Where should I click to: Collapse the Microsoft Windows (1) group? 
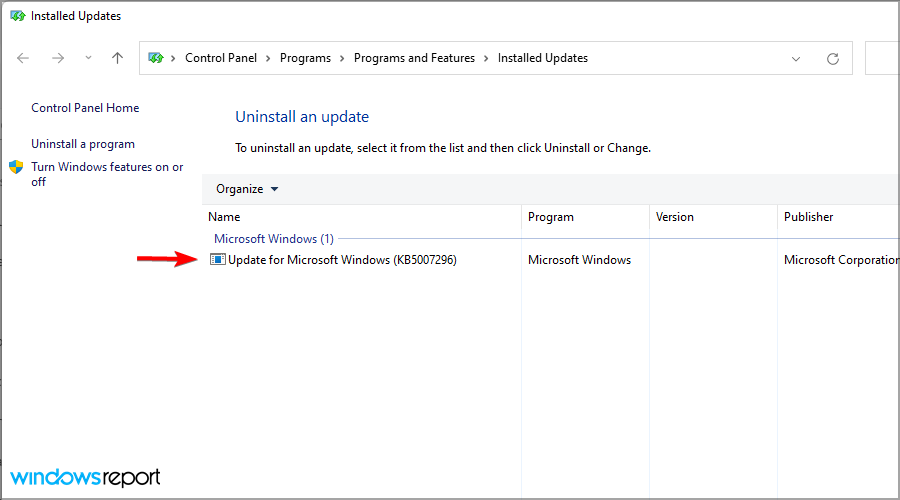click(x=274, y=239)
